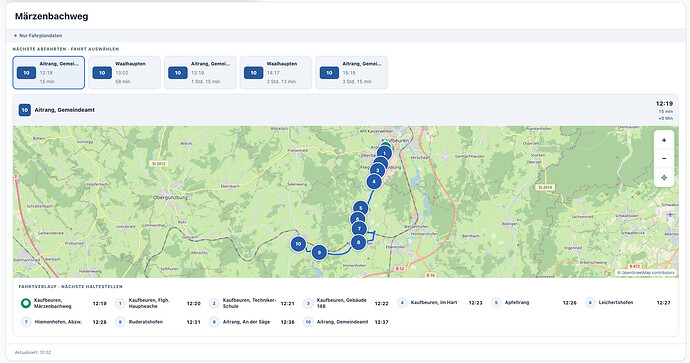Zoom in on the map

[664, 140]
